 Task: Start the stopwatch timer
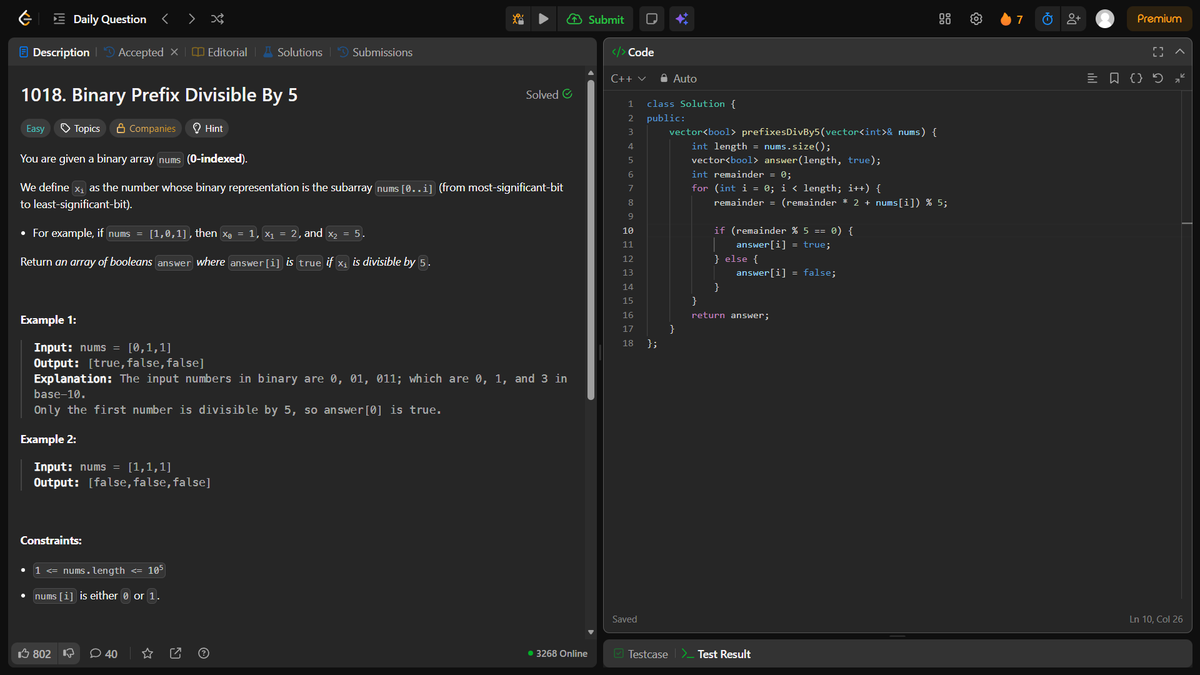(1047, 19)
